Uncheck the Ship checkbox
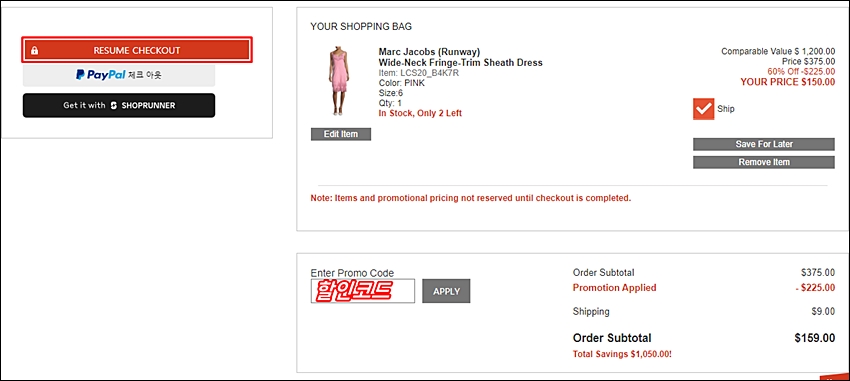Screen dimensions: 850x381 point(704,109)
